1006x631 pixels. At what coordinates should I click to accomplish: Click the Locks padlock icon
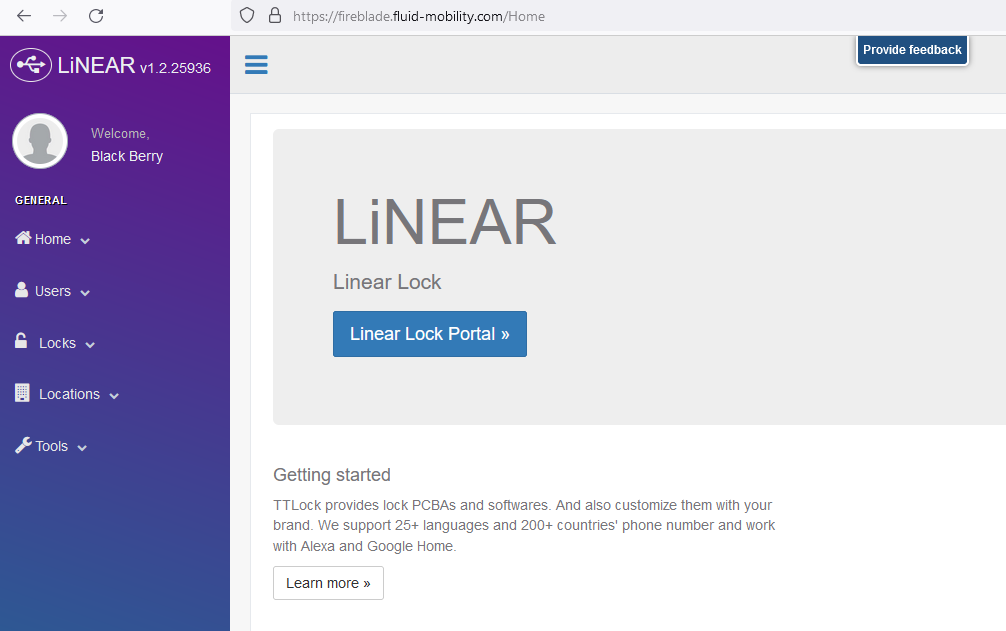pos(22,342)
